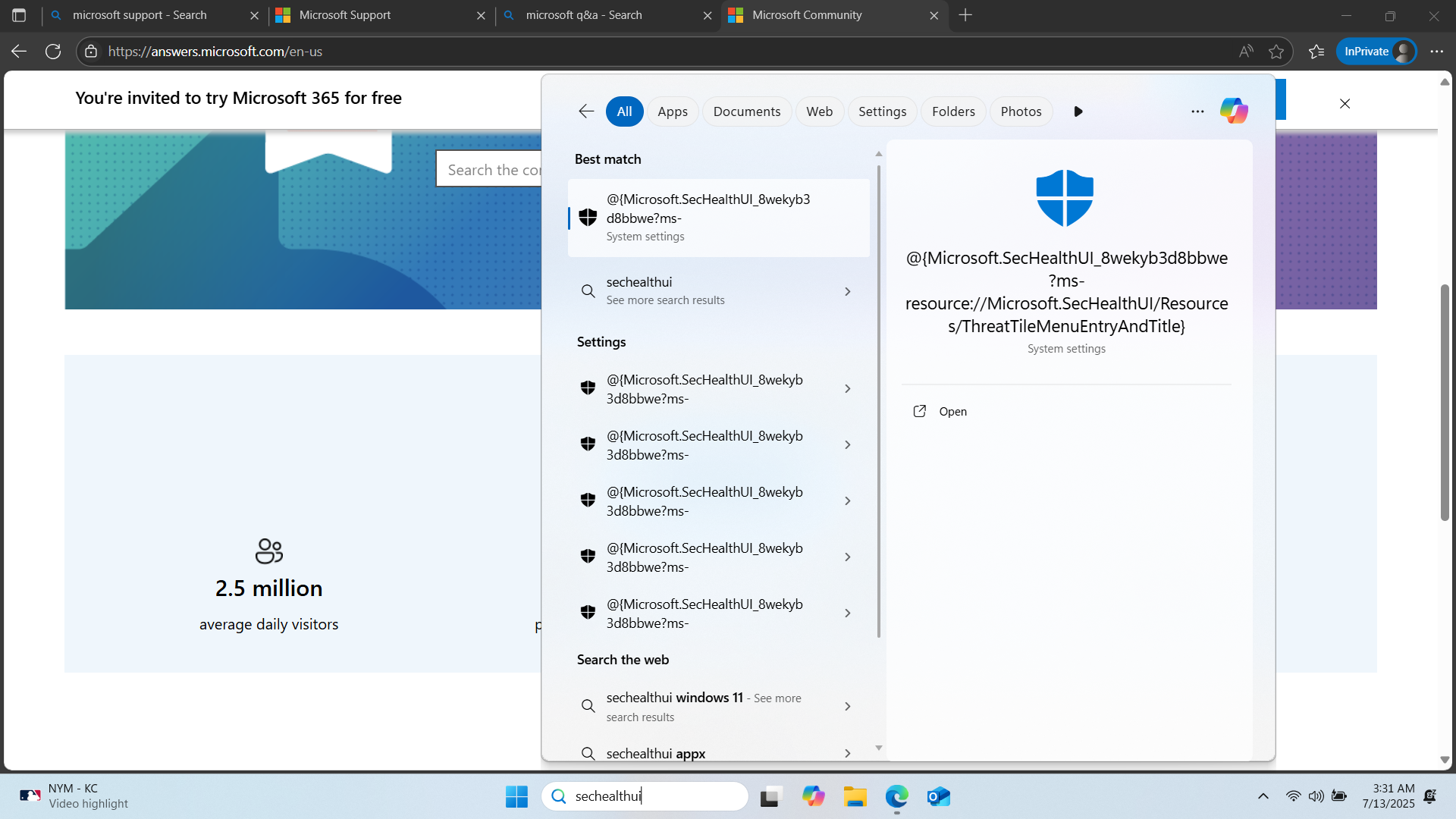Open Windows Start menu

click(516, 796)
